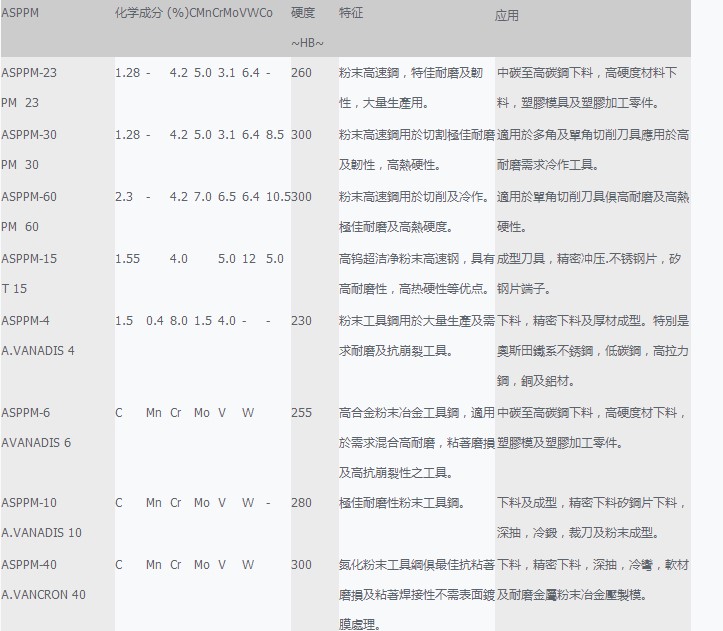Click hardness value 280 for ASPPM-10
The image size is (723, 631).
click(301, 503)
